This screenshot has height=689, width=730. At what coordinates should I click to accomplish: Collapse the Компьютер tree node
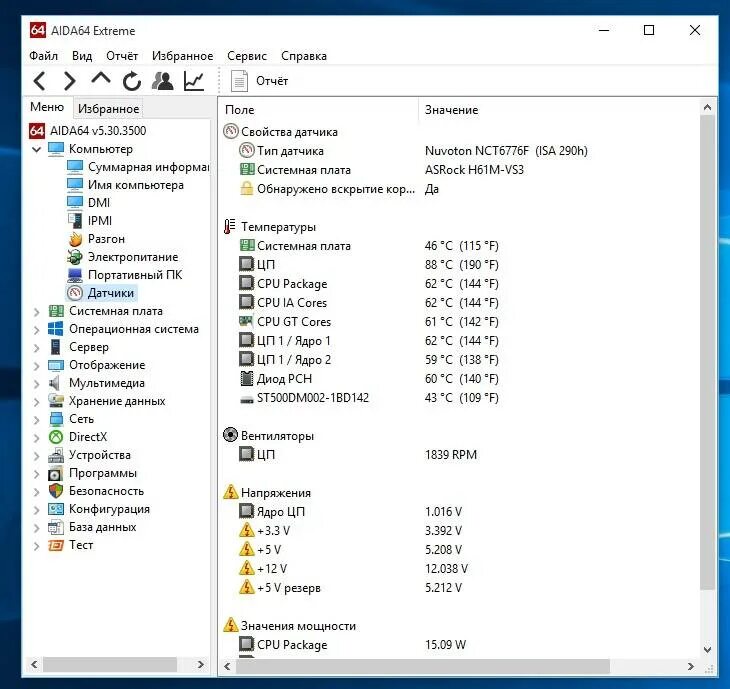click(37, 149)
